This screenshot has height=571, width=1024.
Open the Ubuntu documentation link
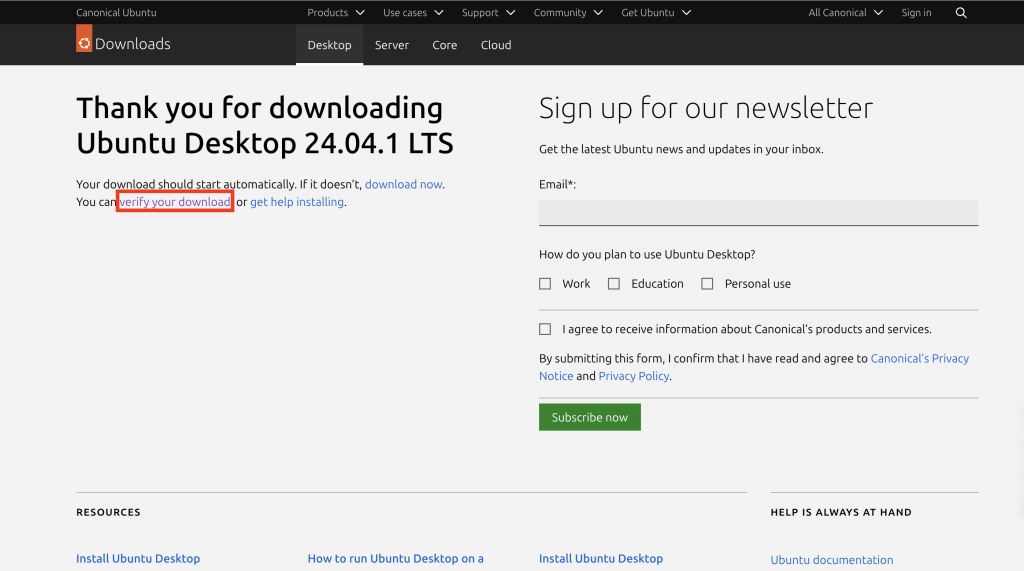(x=831, y=560)
